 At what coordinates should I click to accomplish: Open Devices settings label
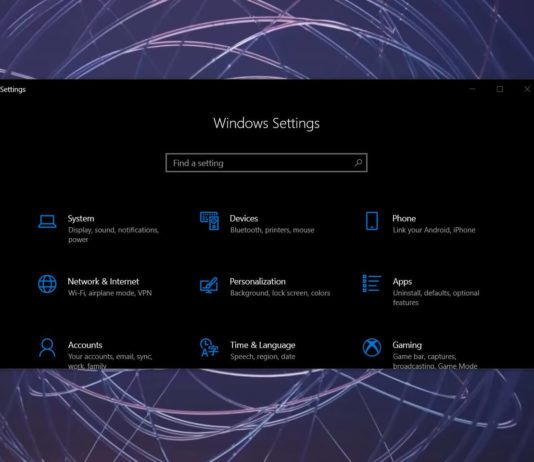(244, 219)
